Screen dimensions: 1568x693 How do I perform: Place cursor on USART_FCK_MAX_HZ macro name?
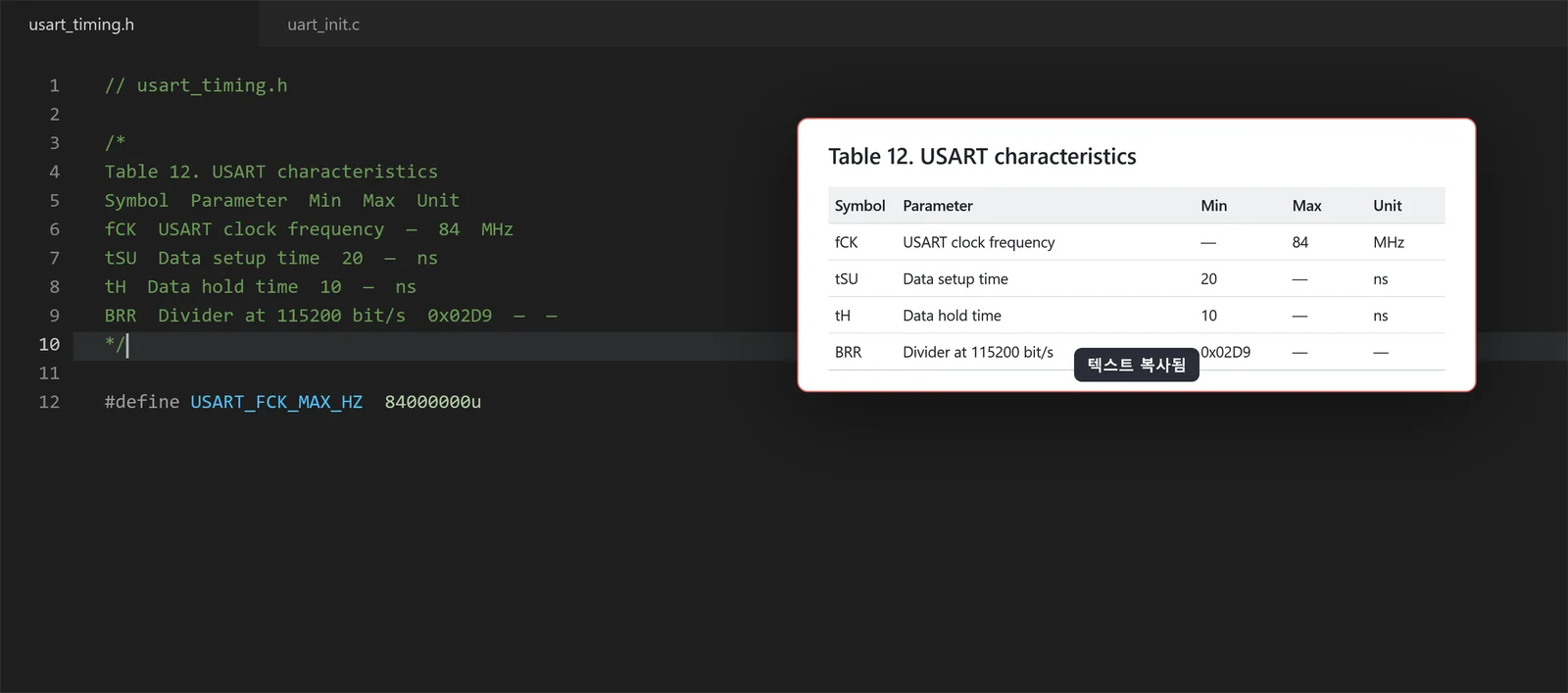pyautogui.click(x=276, y=402)
